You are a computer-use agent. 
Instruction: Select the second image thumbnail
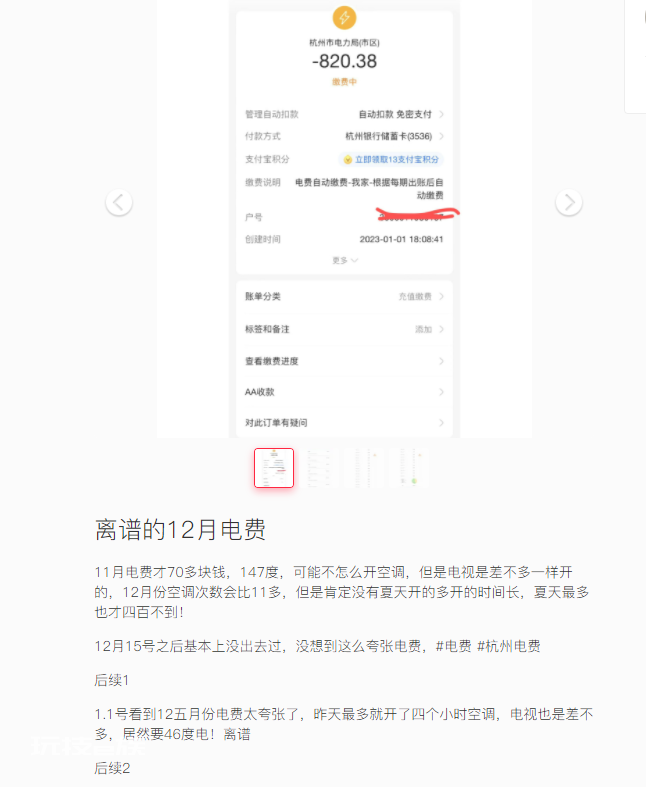click(319, 468)
